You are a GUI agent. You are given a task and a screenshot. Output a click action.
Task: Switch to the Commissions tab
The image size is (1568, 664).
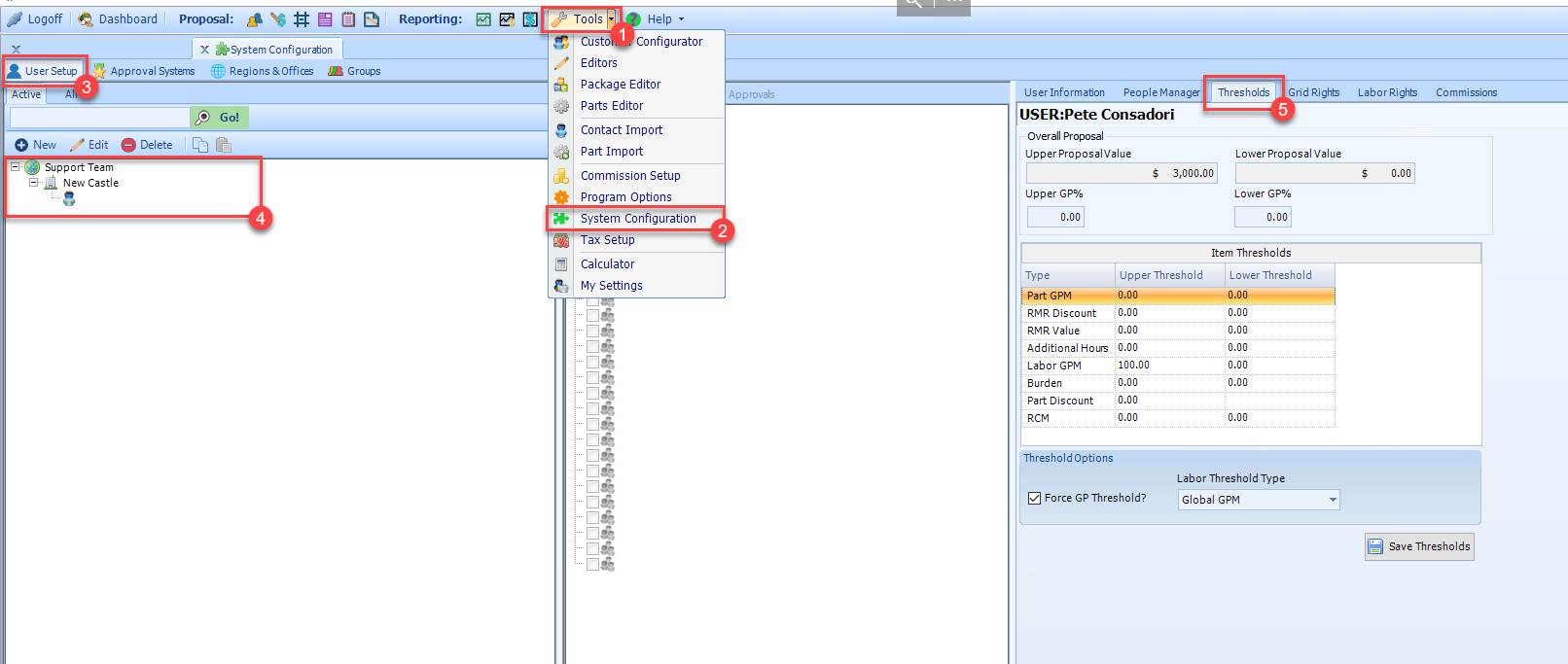(1466, 92)
